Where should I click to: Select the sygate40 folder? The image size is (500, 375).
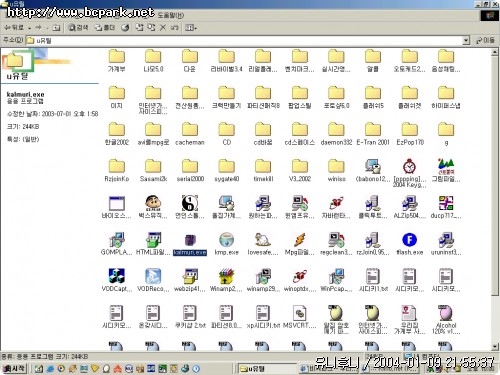coord(226,166)
